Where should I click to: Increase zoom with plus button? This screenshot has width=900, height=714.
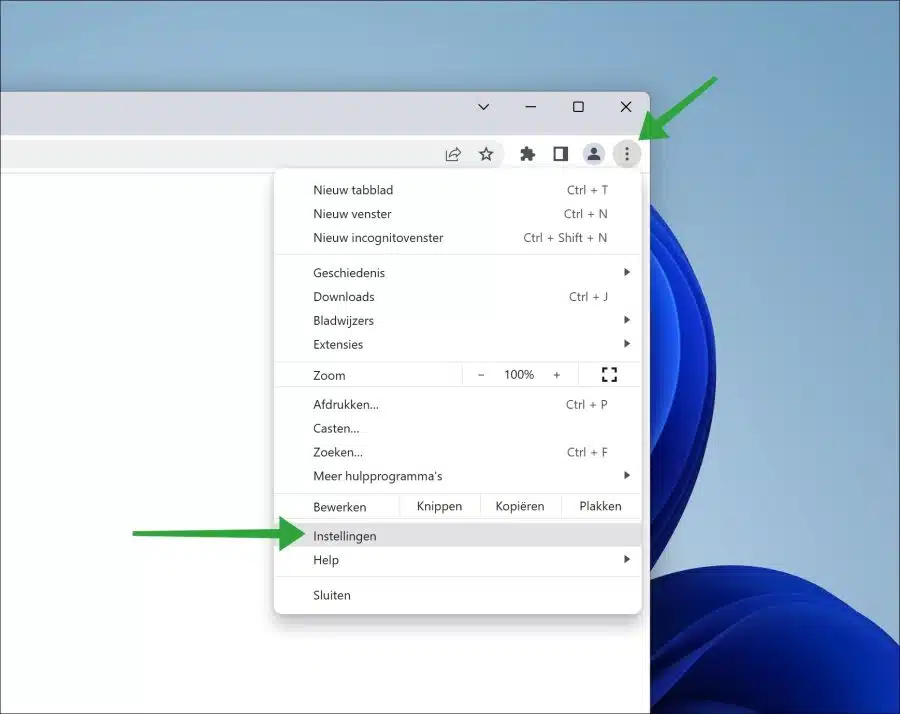point(556,375)
